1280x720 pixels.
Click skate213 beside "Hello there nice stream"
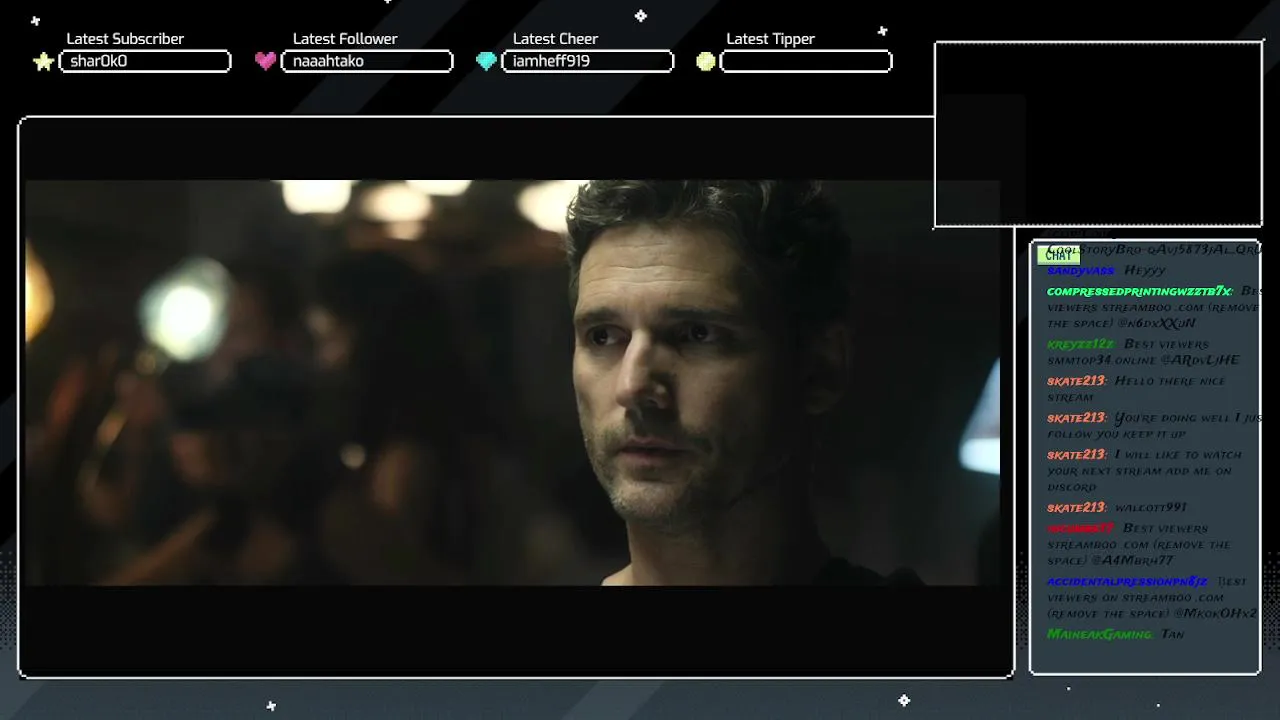(x=1077, y=381)
